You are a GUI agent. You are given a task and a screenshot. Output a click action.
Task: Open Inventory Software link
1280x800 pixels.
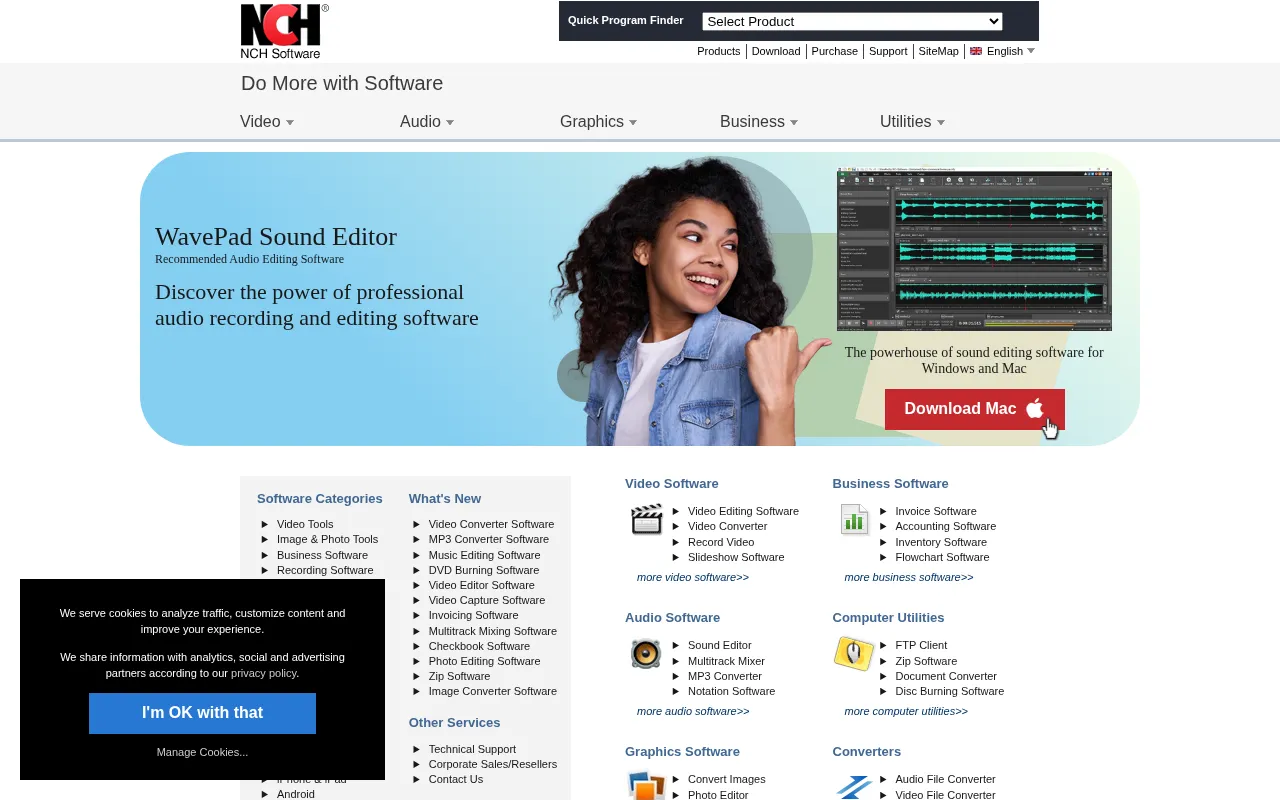click(x=941, y=542)
